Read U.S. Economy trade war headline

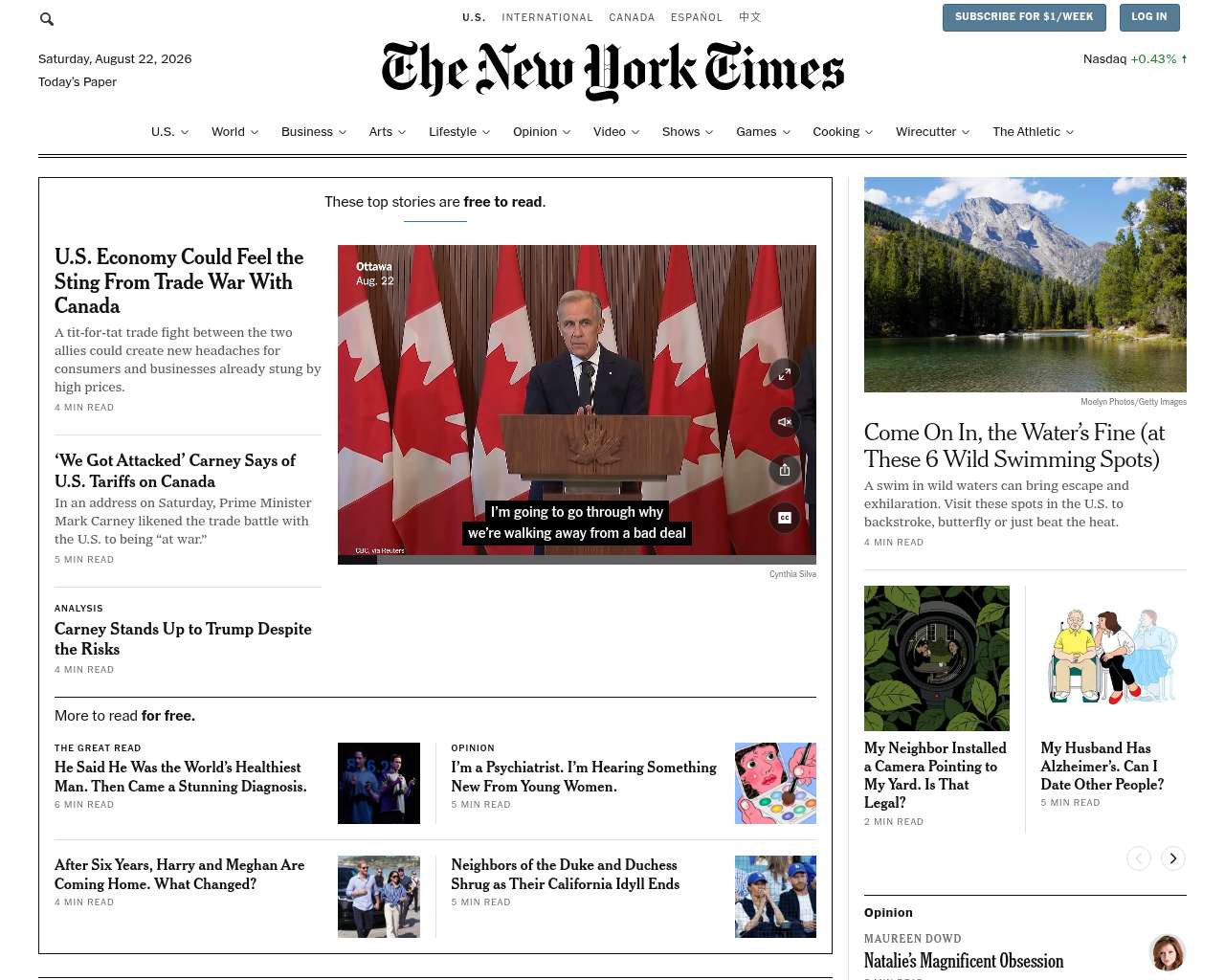click(179, 281)
